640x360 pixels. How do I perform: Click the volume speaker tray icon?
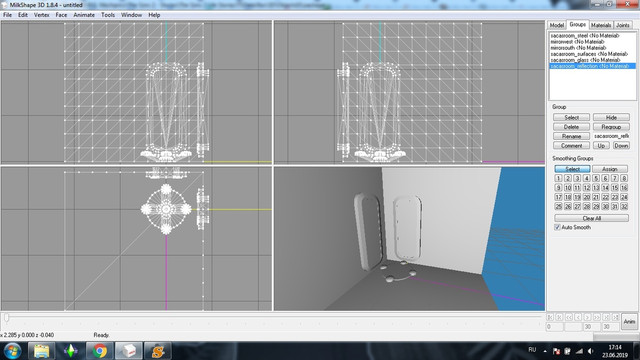pyautogui.click(x=590, y=351)
